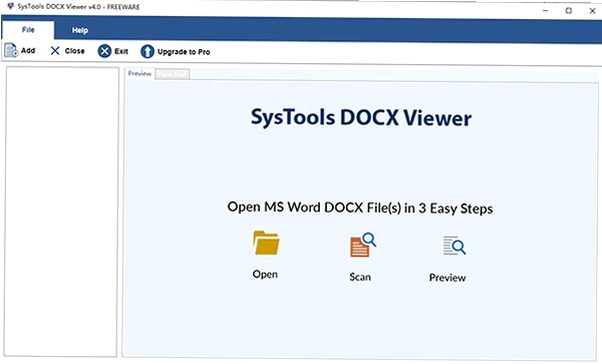
Task: Click the 'Scan' label under icon
Action: 360,277
